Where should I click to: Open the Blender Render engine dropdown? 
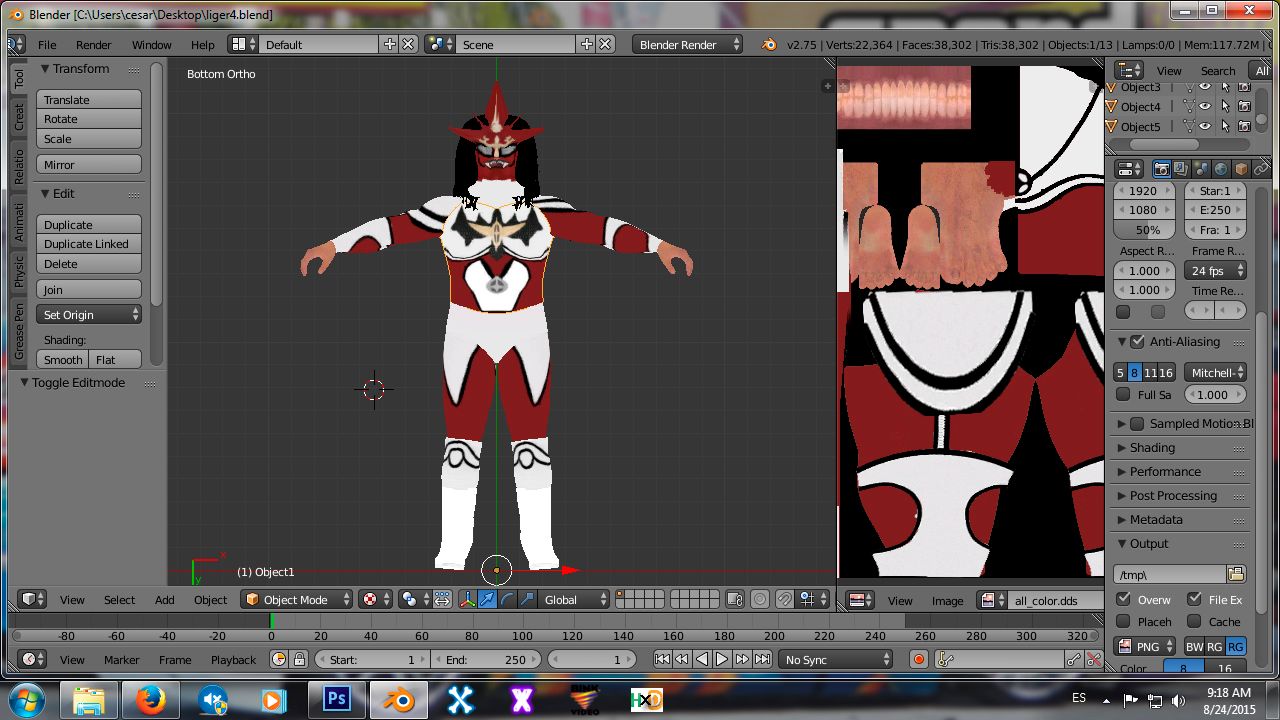[688, 44]
